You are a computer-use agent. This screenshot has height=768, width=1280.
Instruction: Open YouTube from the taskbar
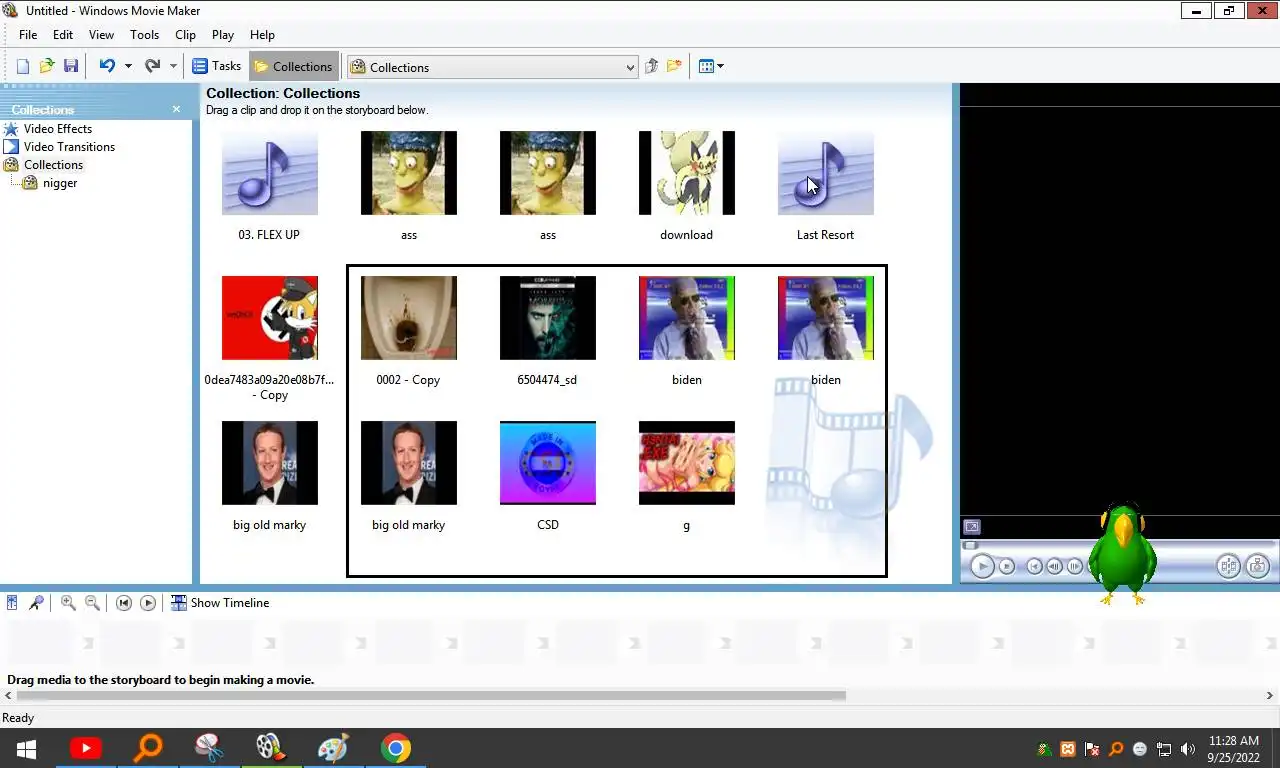[86, 748]
